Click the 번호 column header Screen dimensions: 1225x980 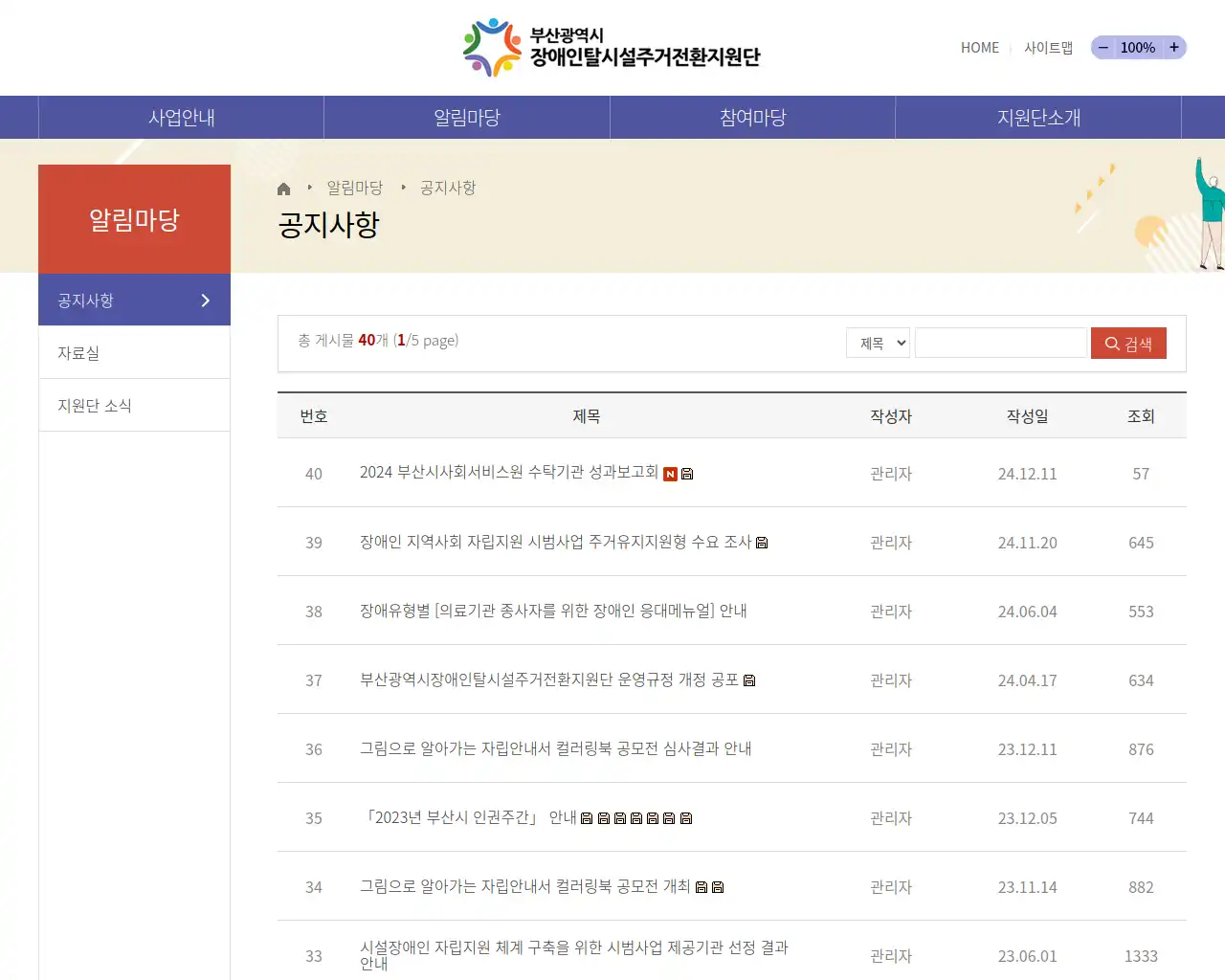(x=314, y=416)
